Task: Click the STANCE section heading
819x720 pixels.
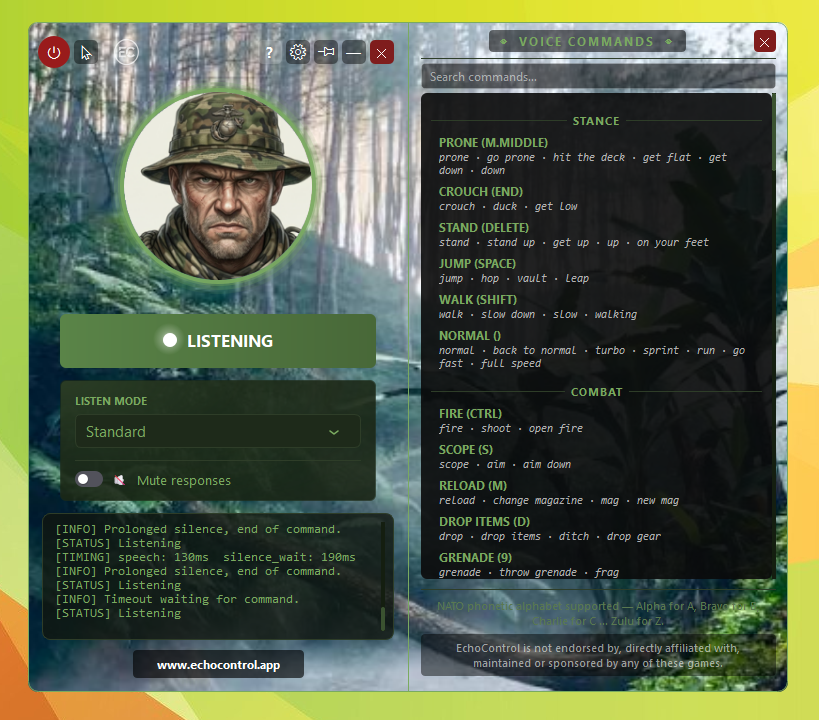Action: [596, 121]
